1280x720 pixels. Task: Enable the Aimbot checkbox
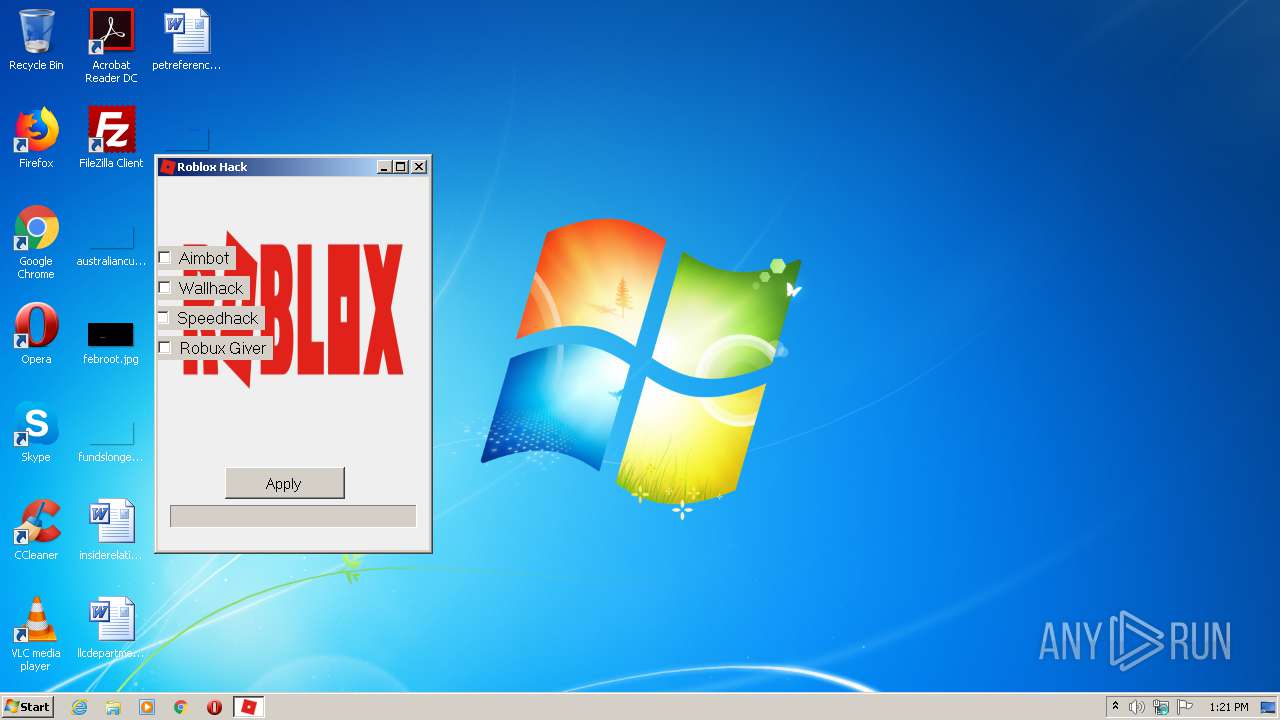pyautogui.click(x=165, y=258)
